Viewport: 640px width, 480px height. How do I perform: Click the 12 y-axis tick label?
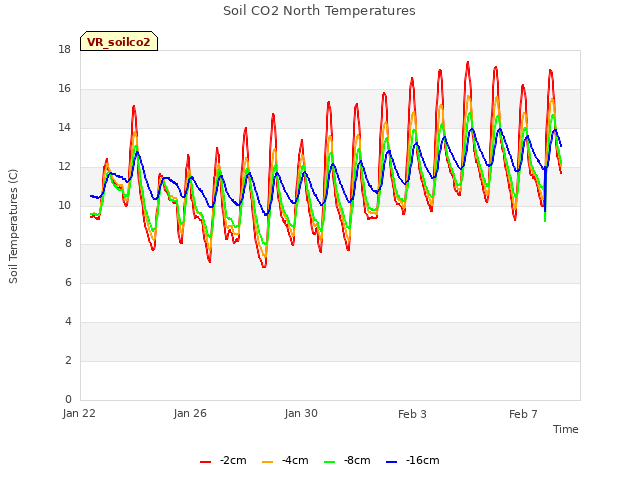64,167
